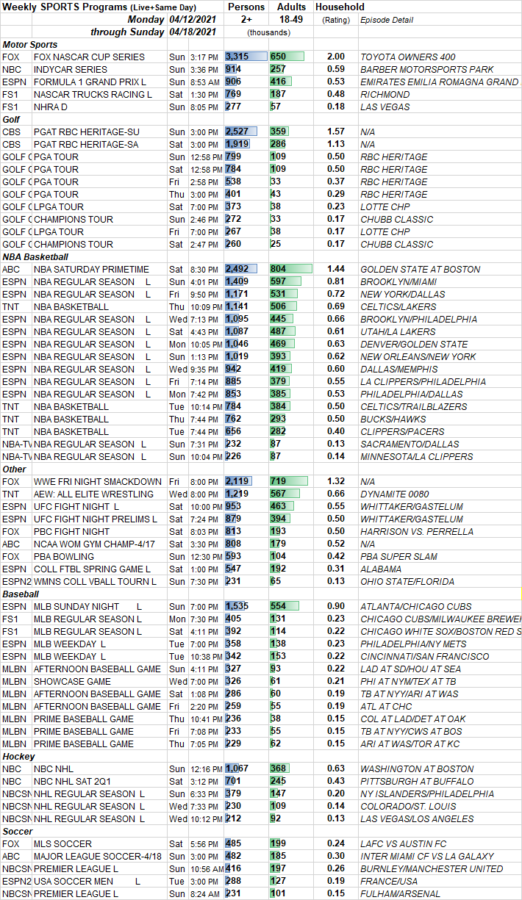Select the 'Weekly SPORTS Programs' title cell
The width and height of the screenshot is (522, 900).
(x=99, y=7)
